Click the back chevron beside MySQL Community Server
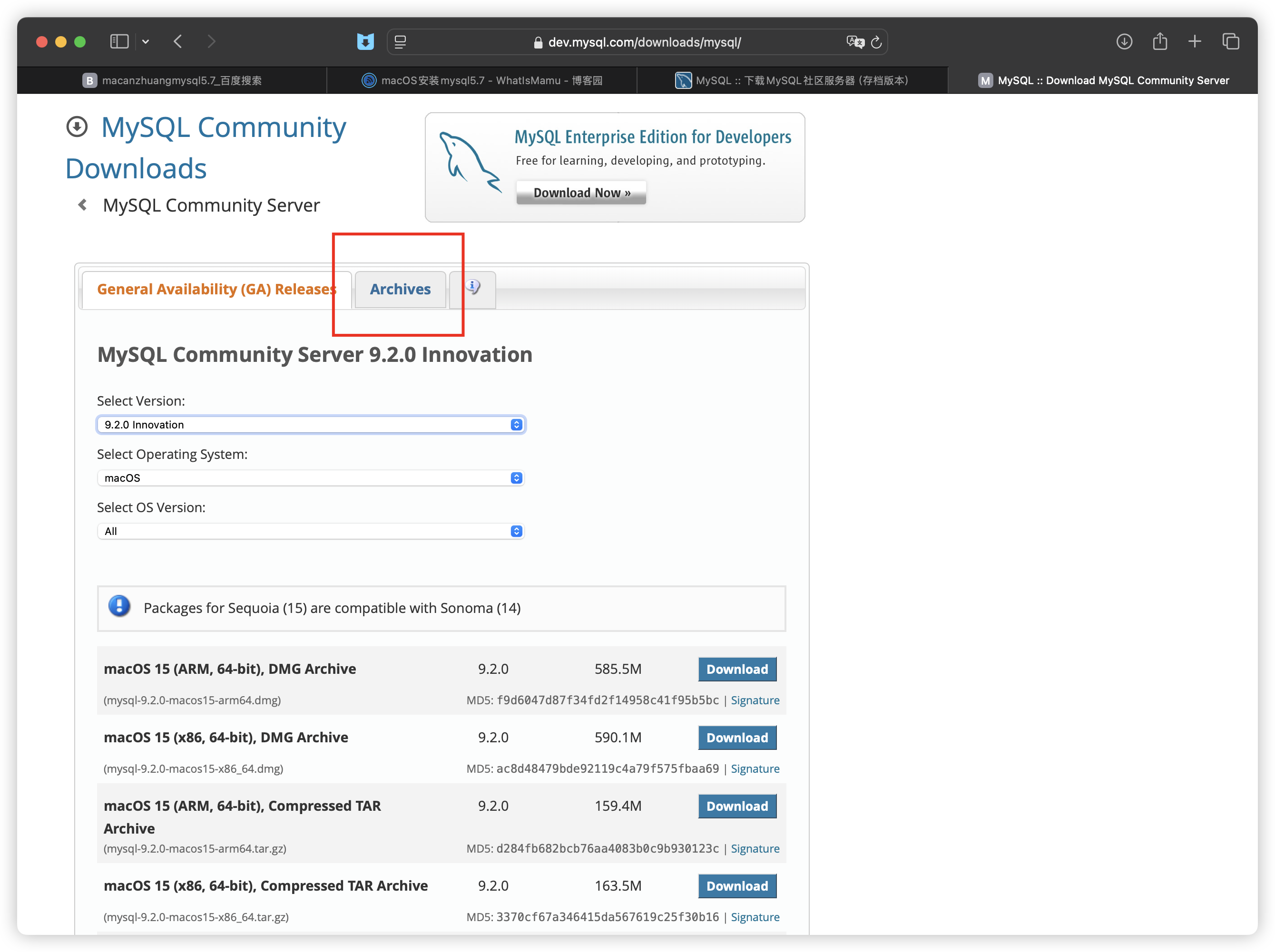 pyautogui.click(x=82, y=204)
